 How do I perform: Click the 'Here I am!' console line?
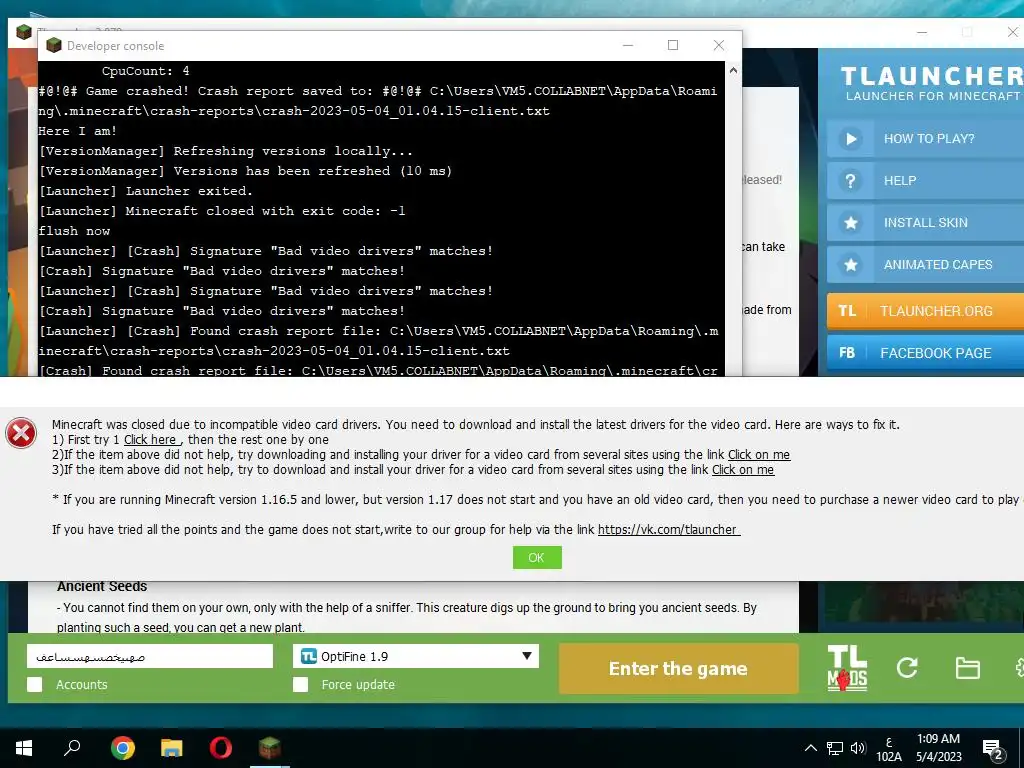pos(78,131)
